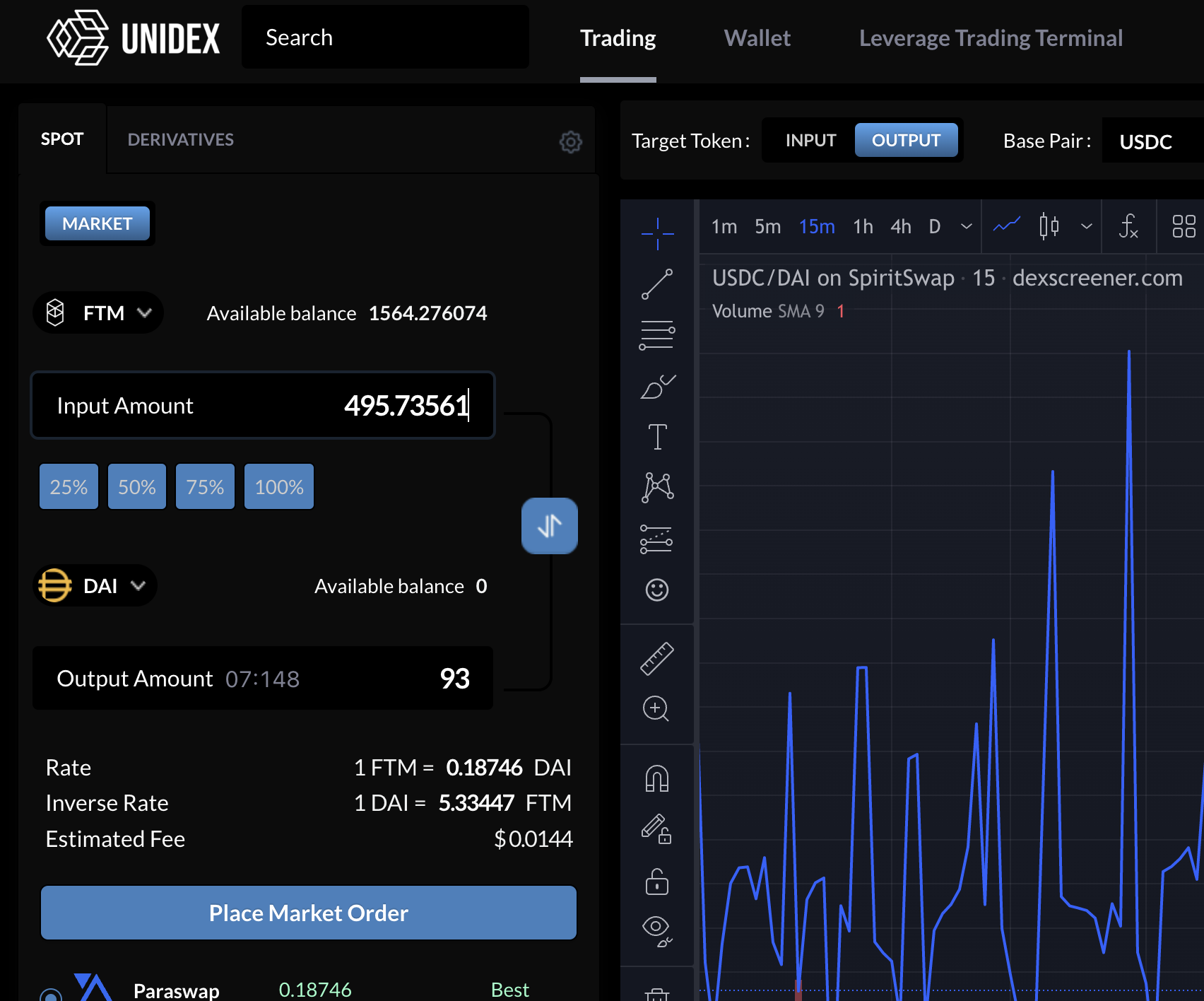
Task: Click the Estimated Fee value $0.0144
Action: pyautogui.click(x=533, y=839)
